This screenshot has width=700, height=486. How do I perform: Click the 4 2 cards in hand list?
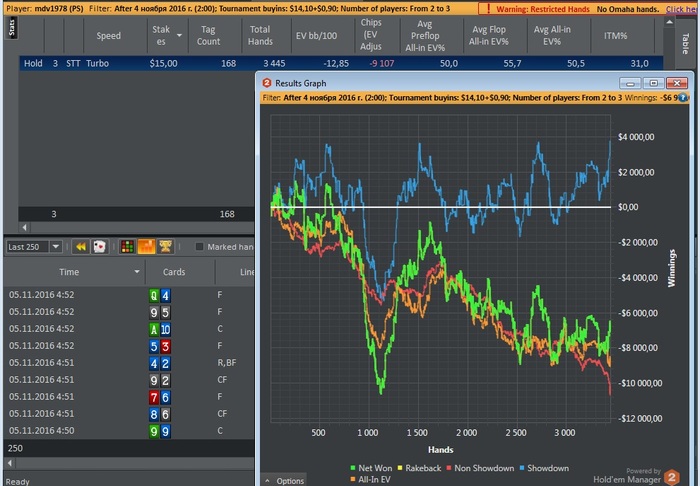160,363
